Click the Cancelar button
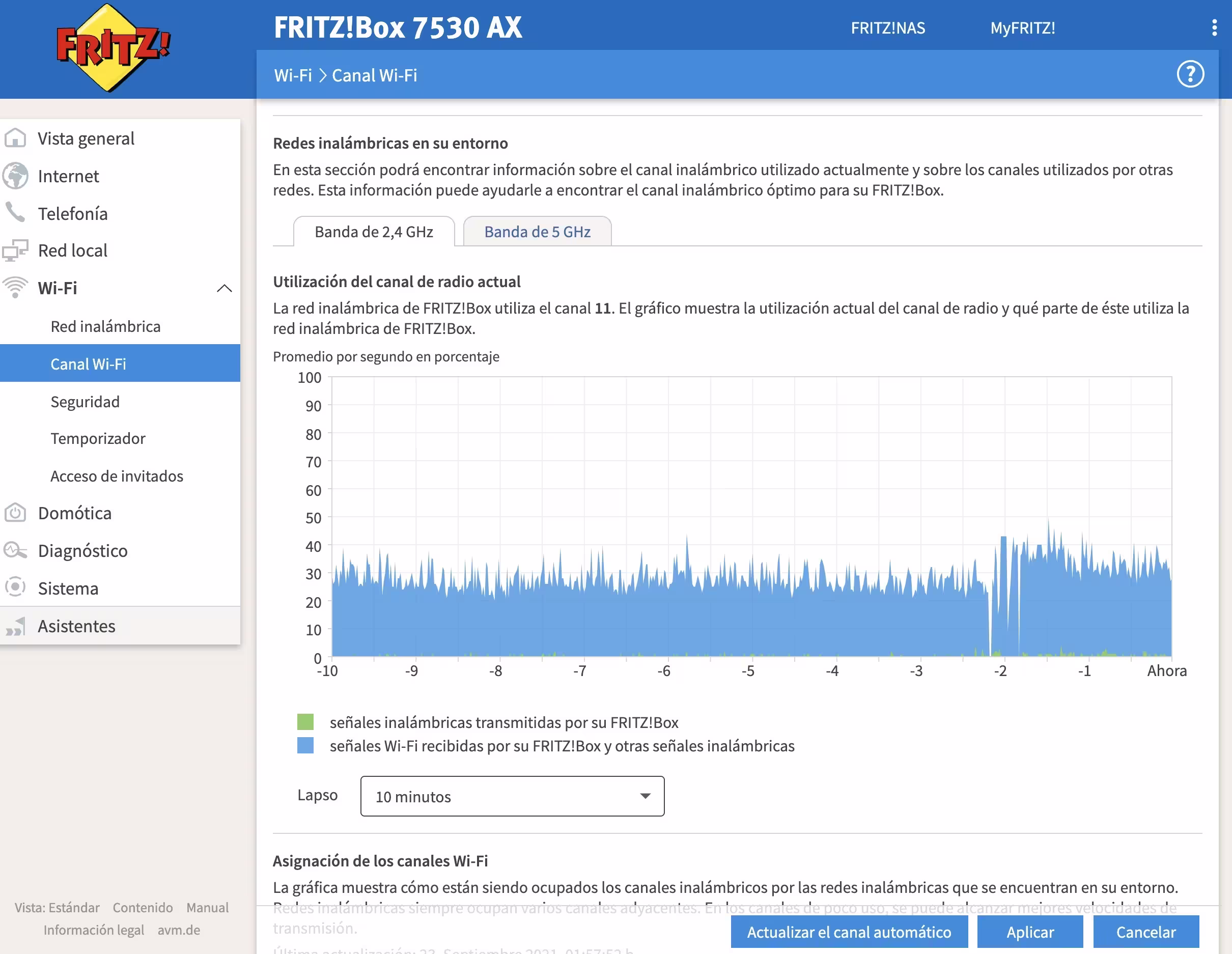 [1145, 932]
